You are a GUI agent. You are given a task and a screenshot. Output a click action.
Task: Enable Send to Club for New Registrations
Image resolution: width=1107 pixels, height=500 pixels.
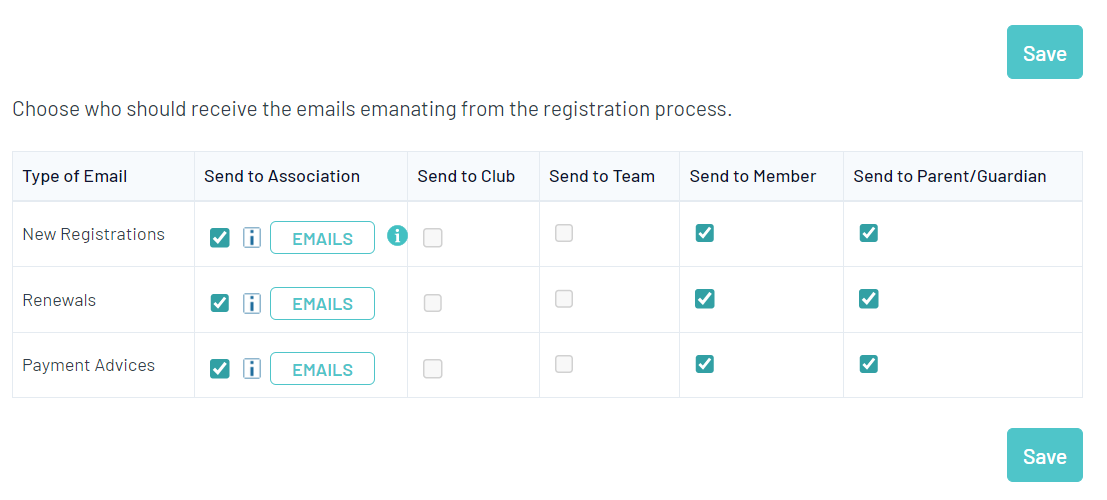pos(433,238)
